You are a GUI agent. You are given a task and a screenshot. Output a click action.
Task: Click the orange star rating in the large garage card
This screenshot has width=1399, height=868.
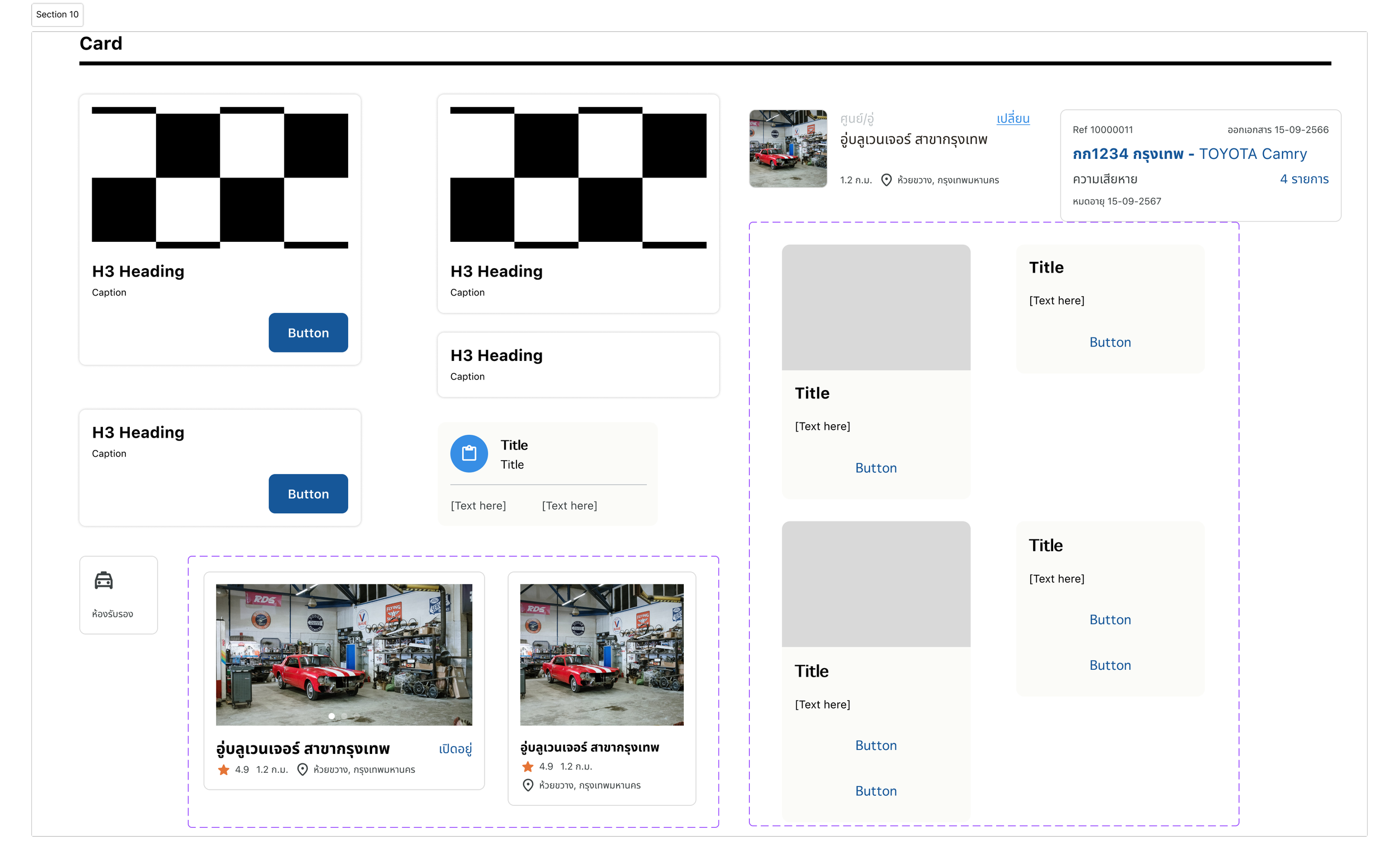[223, 770]
